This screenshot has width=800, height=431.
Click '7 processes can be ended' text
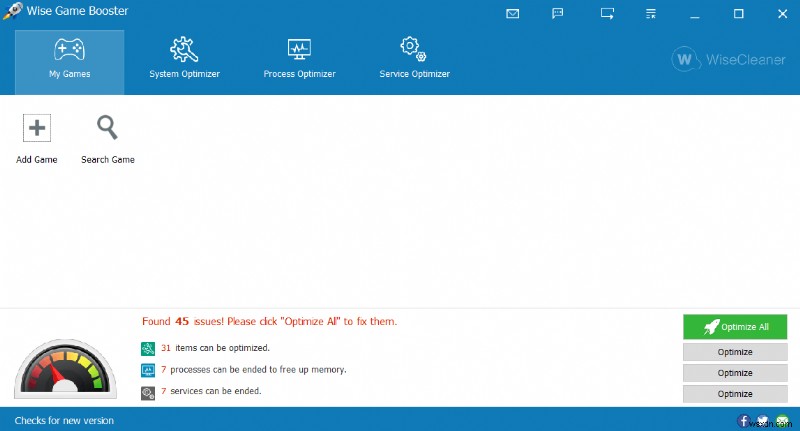(254, 369)
